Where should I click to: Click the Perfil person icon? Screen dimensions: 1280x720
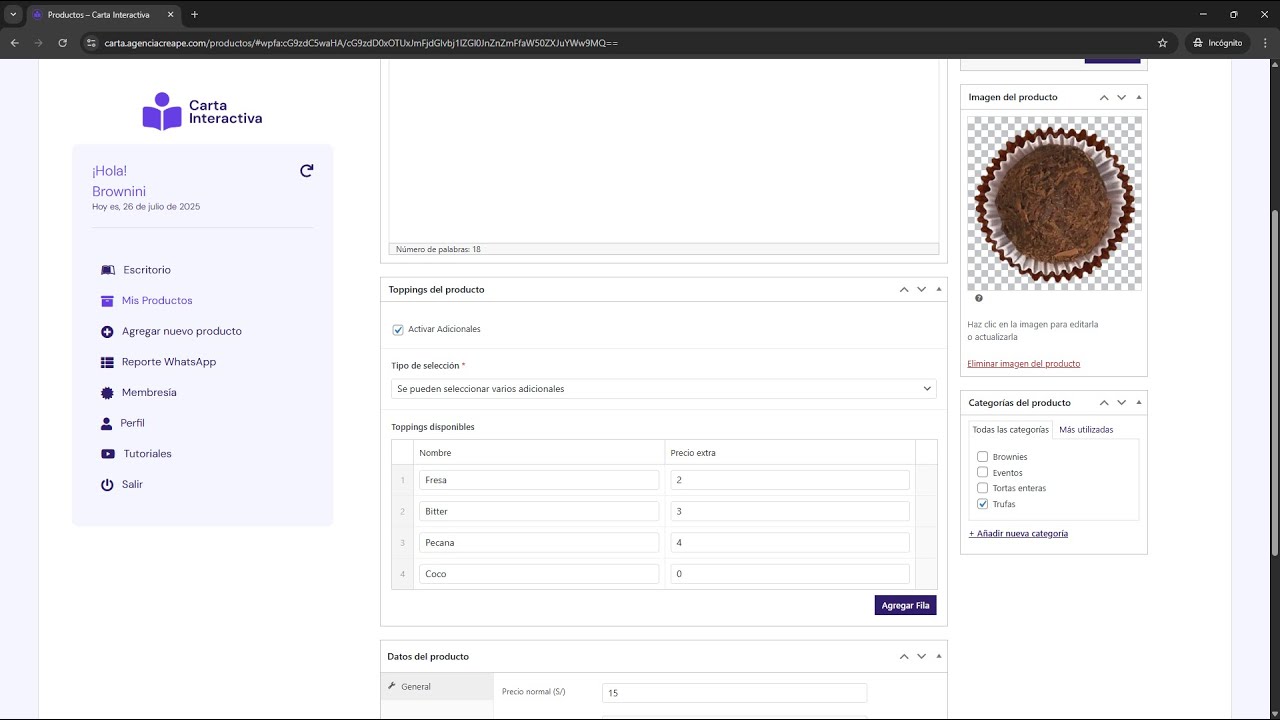[x=107, y=423]
